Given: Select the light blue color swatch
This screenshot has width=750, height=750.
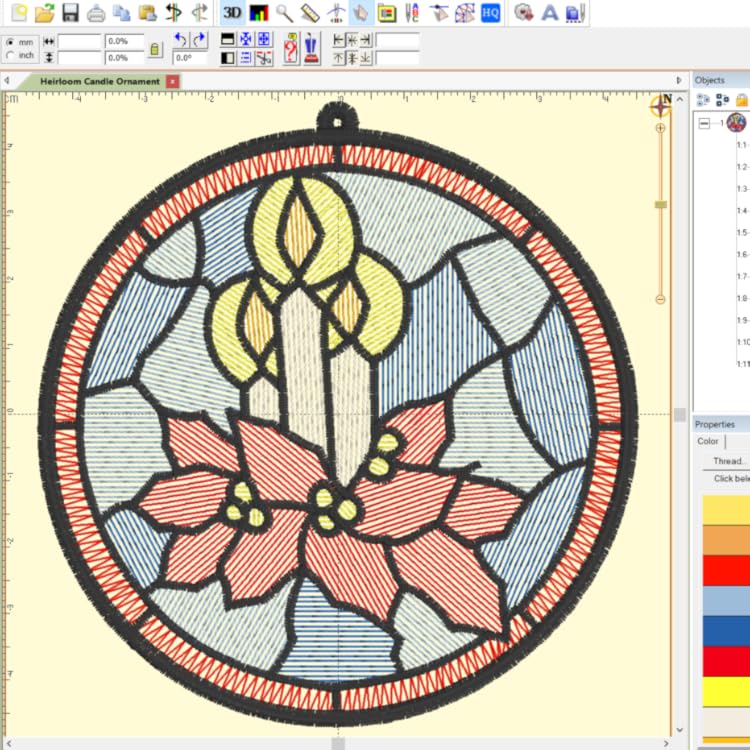Looking at the screenshot, I should pos(726,601).
